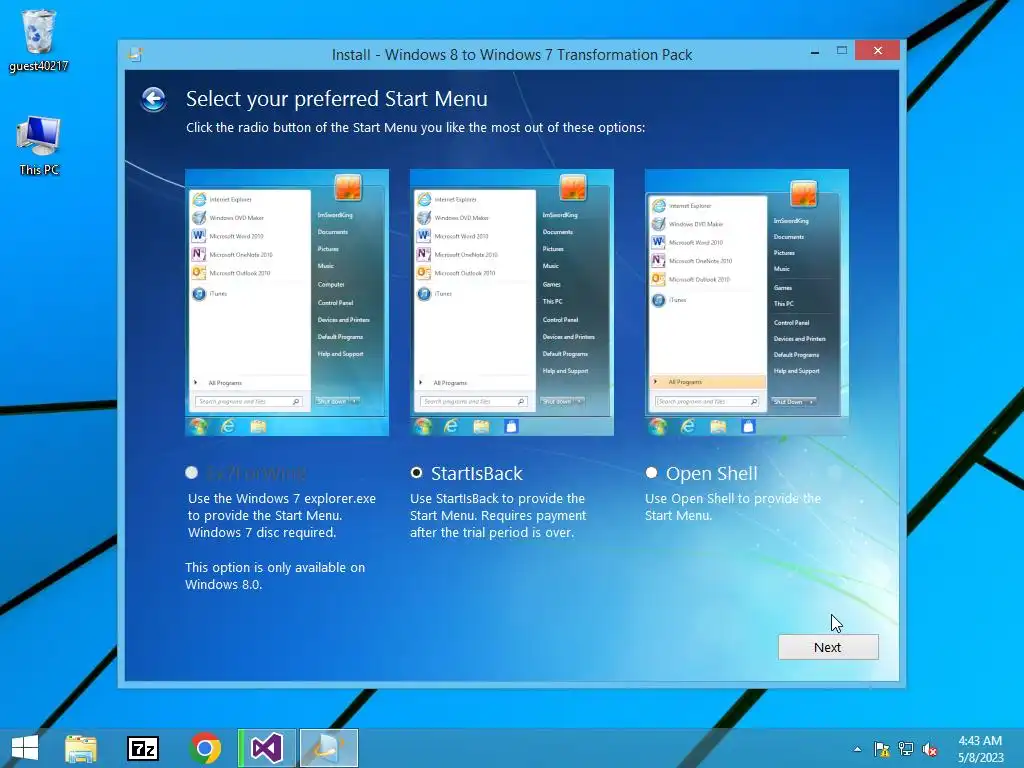The width and height of the screenshot is (1024, 768).
Task: Close the Transformation Pack installer window
Action: (x=877, y=50)
